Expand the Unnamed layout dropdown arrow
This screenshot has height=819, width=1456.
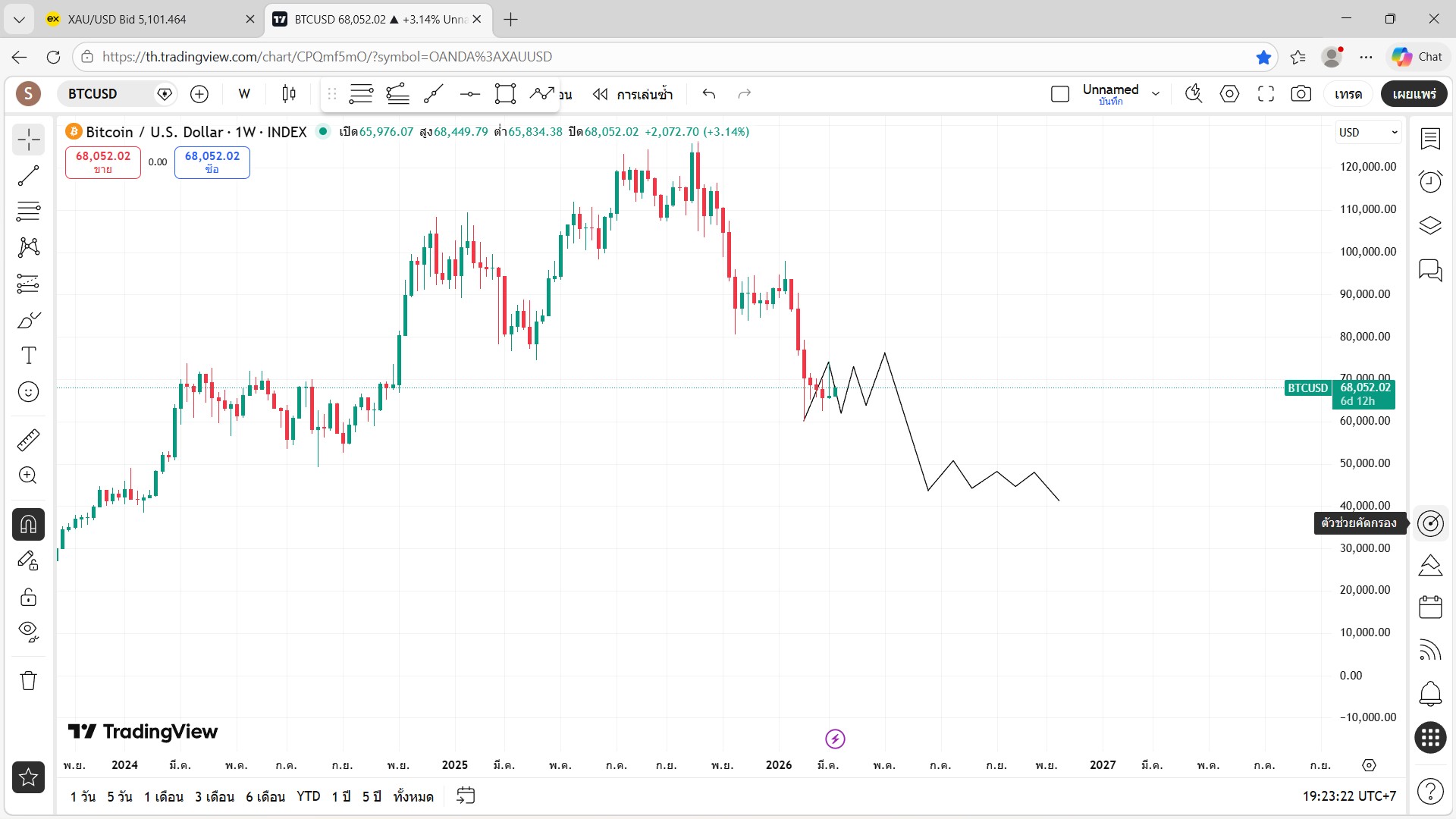1156,94
